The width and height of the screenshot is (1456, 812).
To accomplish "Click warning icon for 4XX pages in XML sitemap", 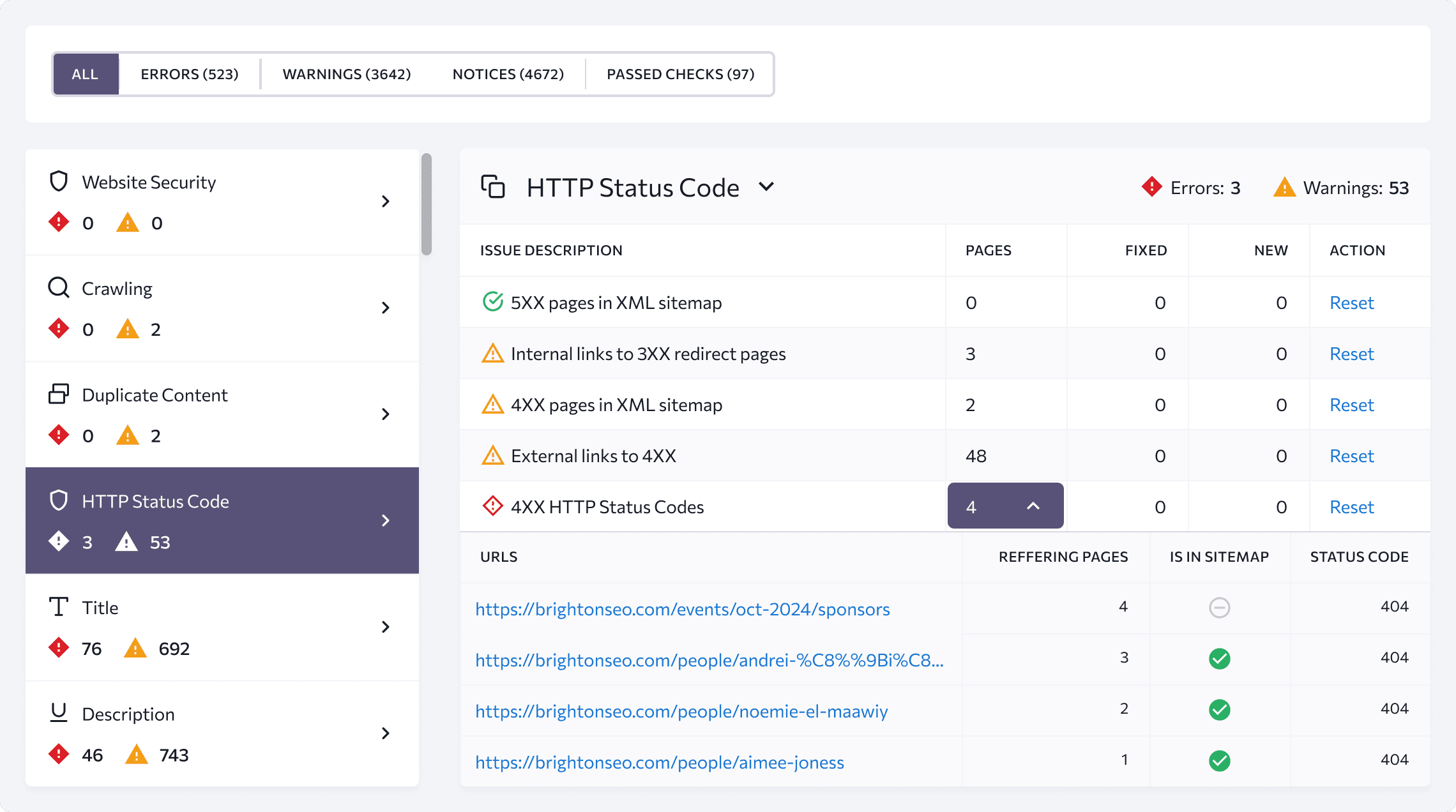I will coord(492,403).
